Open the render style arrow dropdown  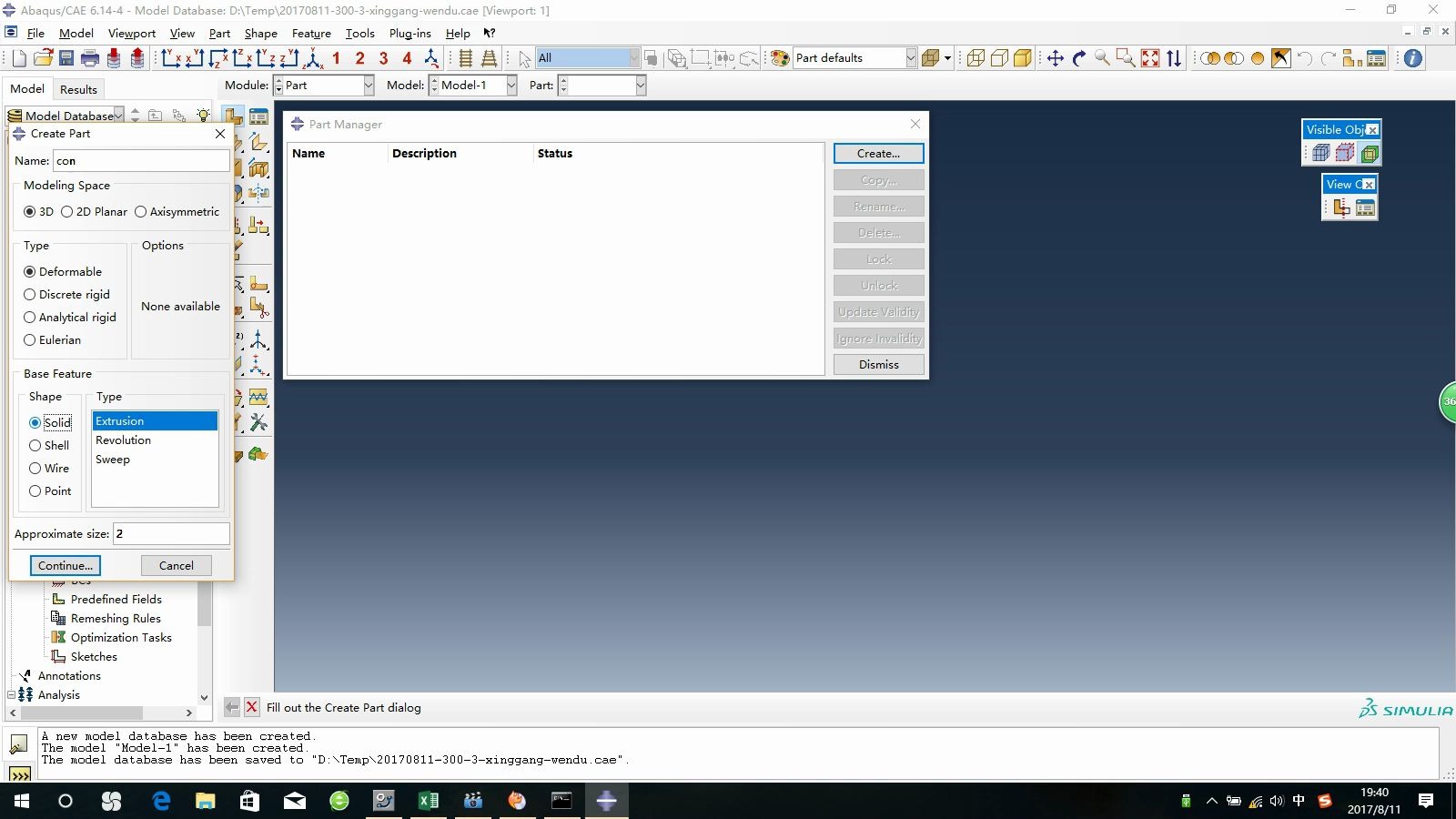(948, 58)
